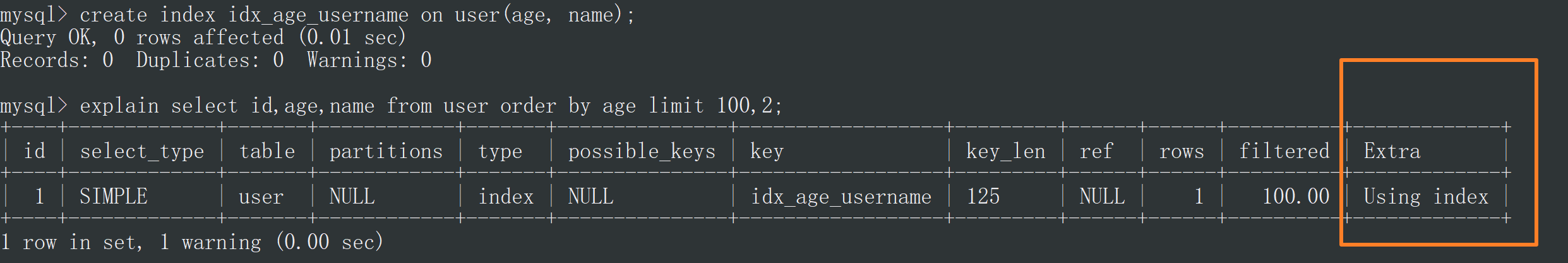Select the 'partitions' column header

[x=386, y=151]
